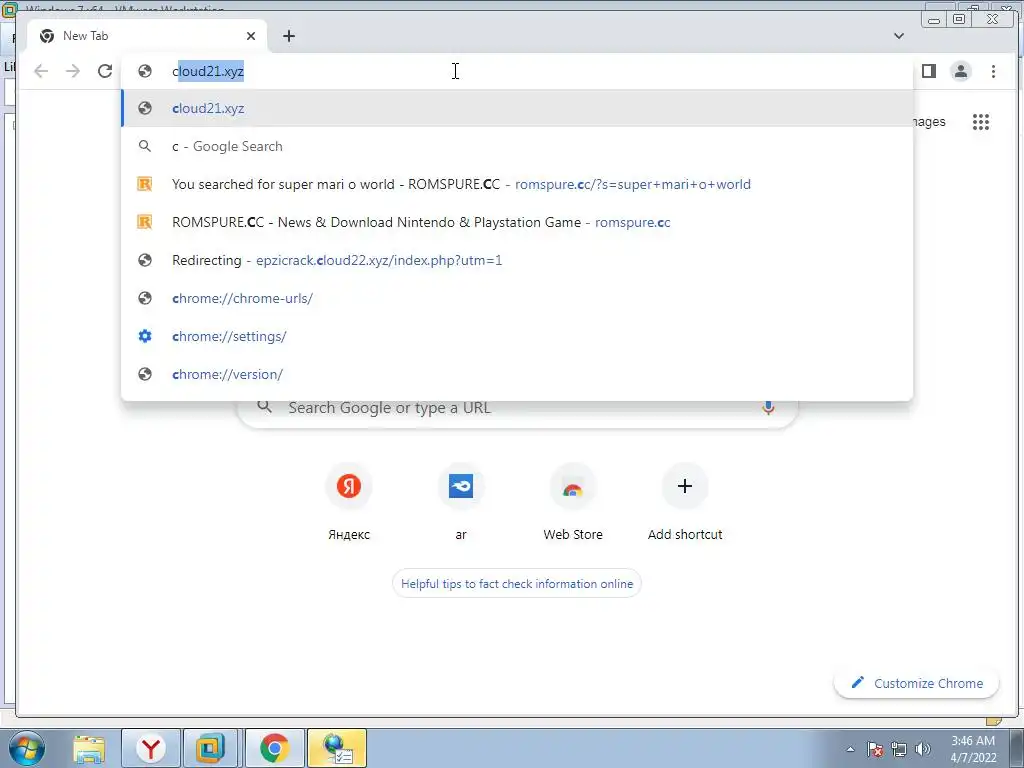Image resolution: width=1024 pixels, height=768 pixels.
Task: Expand the tab search chevron
Action: point(899,36)
